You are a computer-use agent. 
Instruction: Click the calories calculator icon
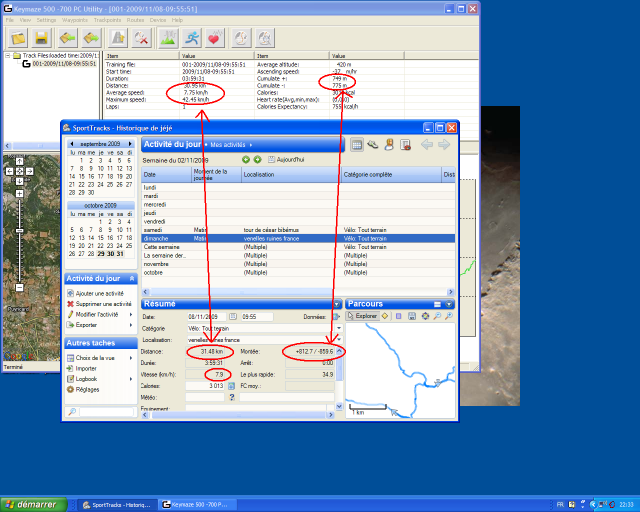coord(231,386)
